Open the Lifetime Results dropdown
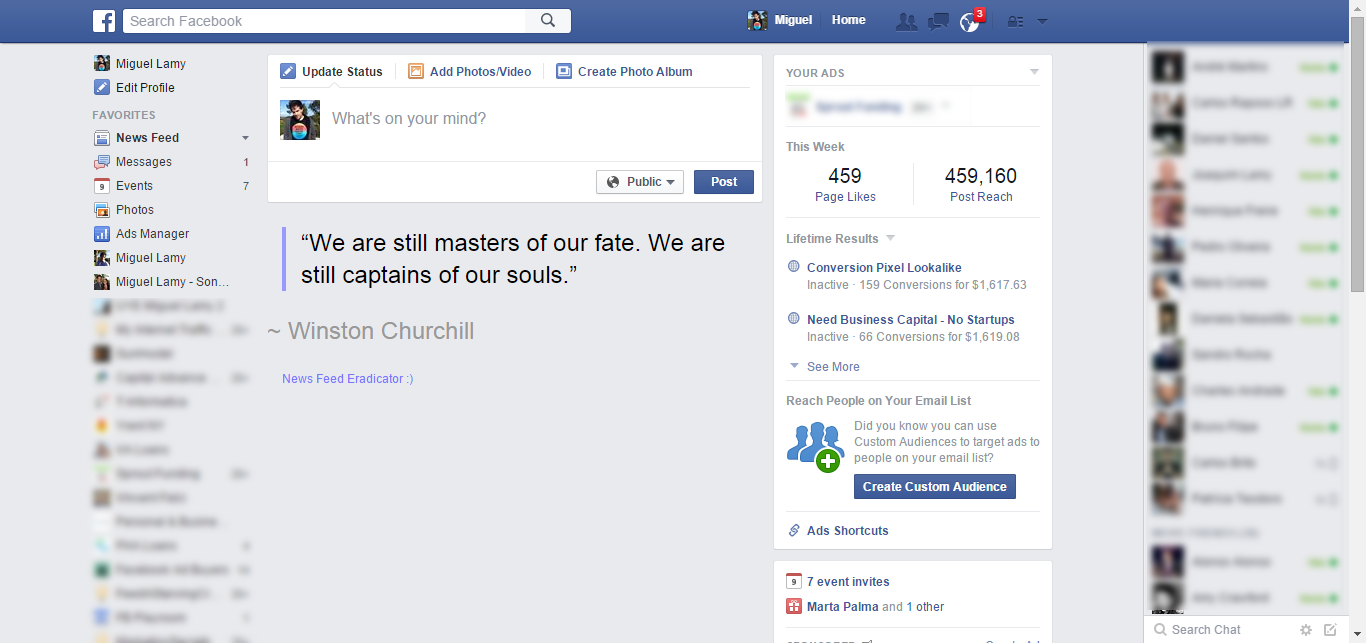The height and width of the screenshot is (643, 1366). (890, 239)
